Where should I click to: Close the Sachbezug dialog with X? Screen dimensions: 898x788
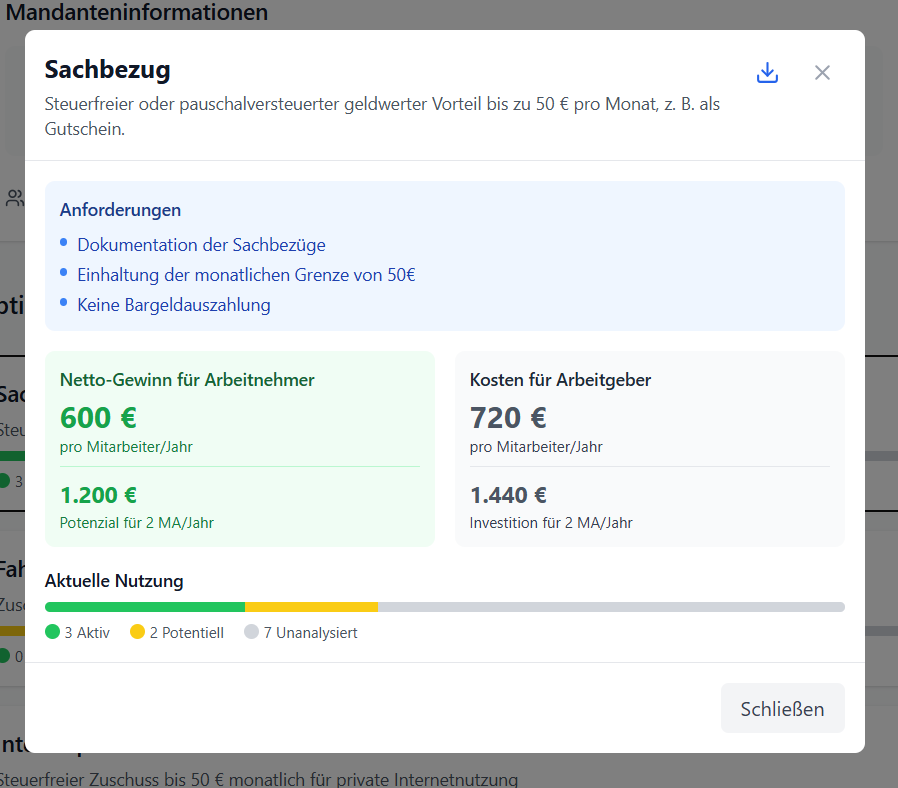coord(822,73)
